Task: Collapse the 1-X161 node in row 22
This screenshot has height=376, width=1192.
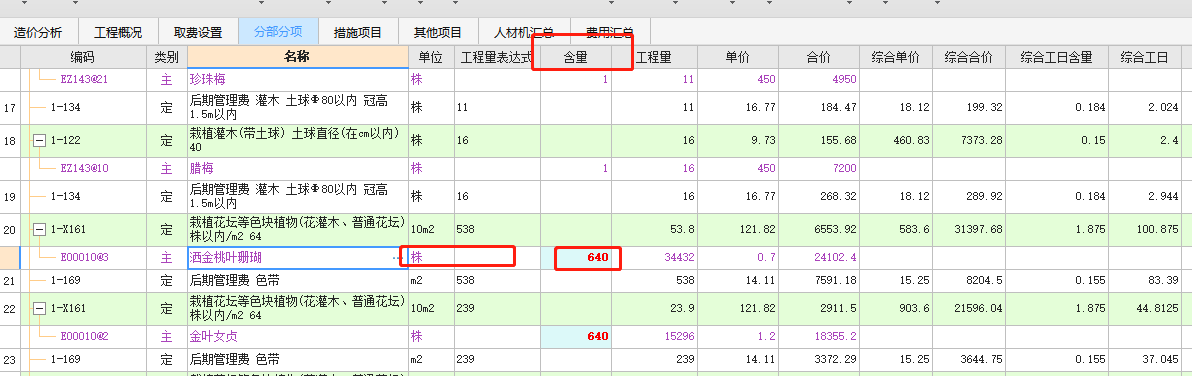Action: tap(40, 308)
